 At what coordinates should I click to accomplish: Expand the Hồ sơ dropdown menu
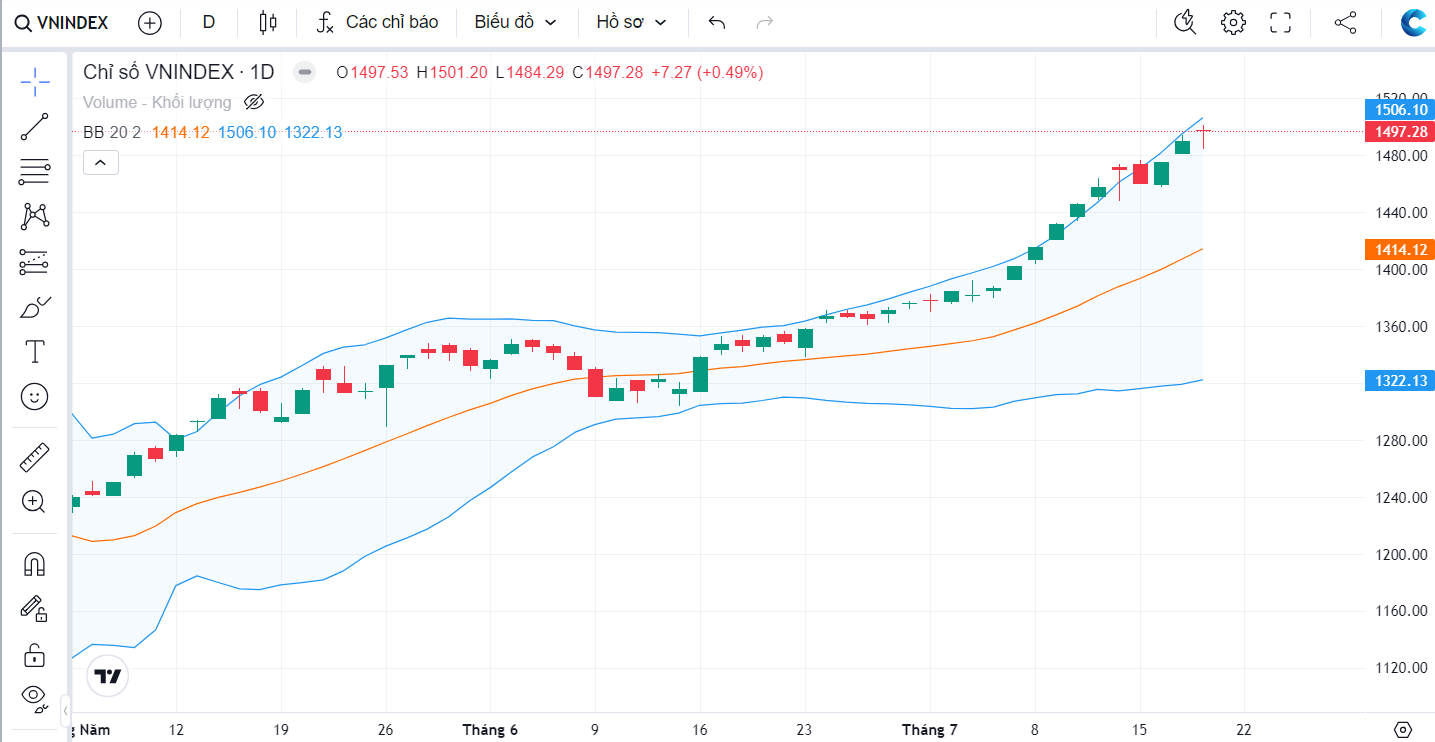point(631,22)
